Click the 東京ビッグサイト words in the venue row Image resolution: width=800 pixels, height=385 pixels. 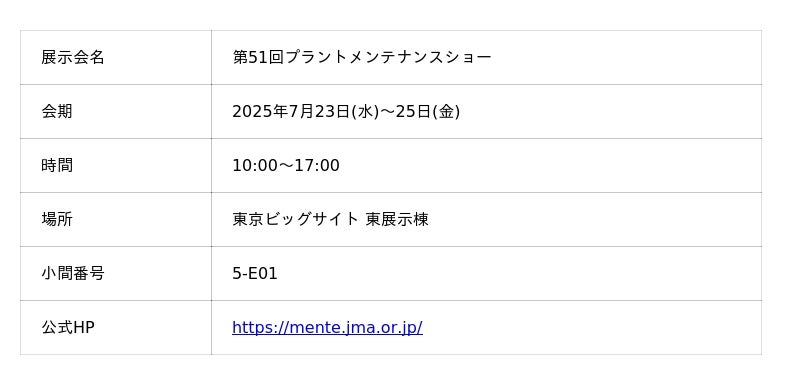(x=295, y=219)
